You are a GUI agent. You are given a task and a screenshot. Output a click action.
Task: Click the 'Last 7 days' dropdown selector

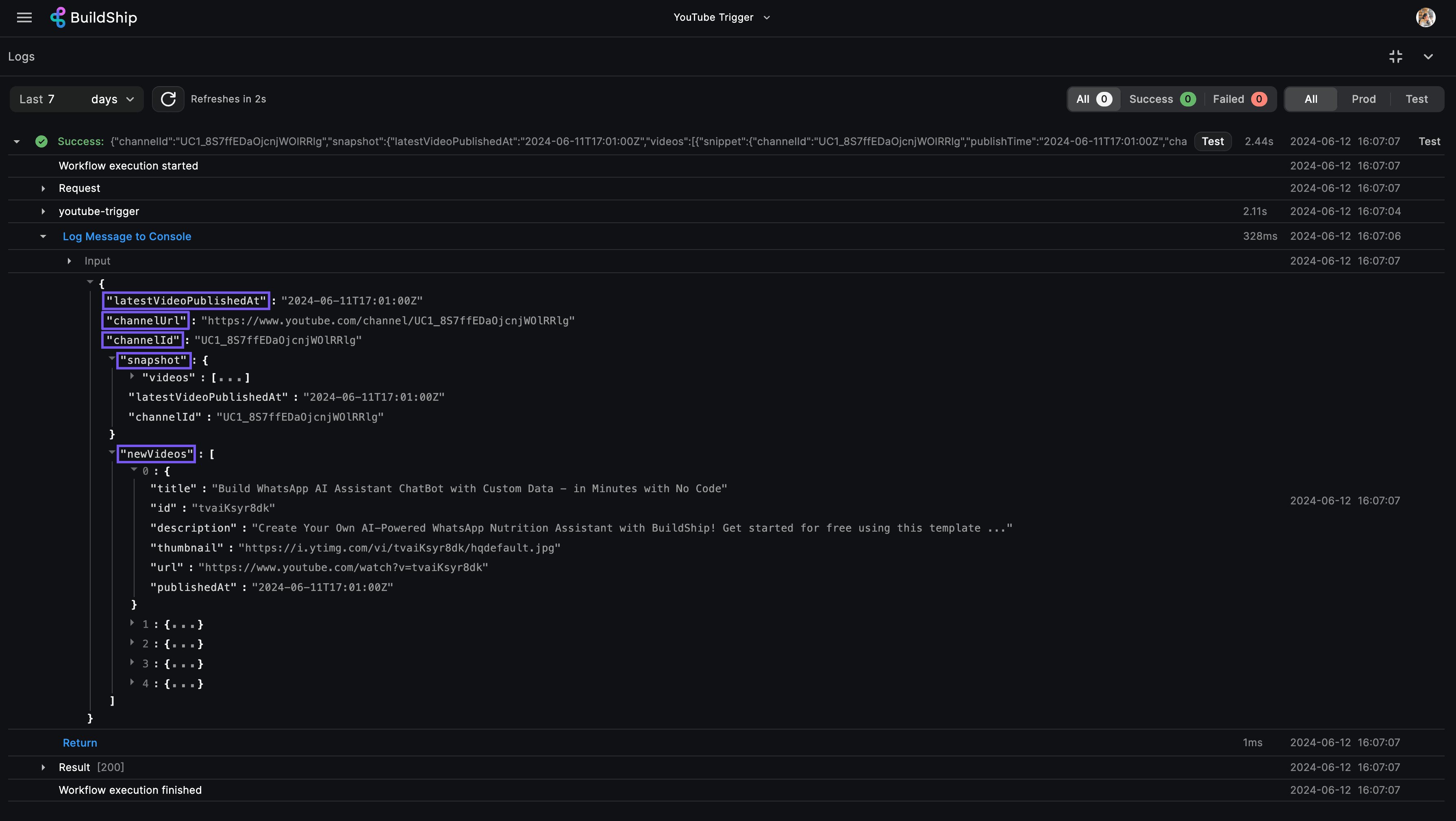[x=76, y=98]
